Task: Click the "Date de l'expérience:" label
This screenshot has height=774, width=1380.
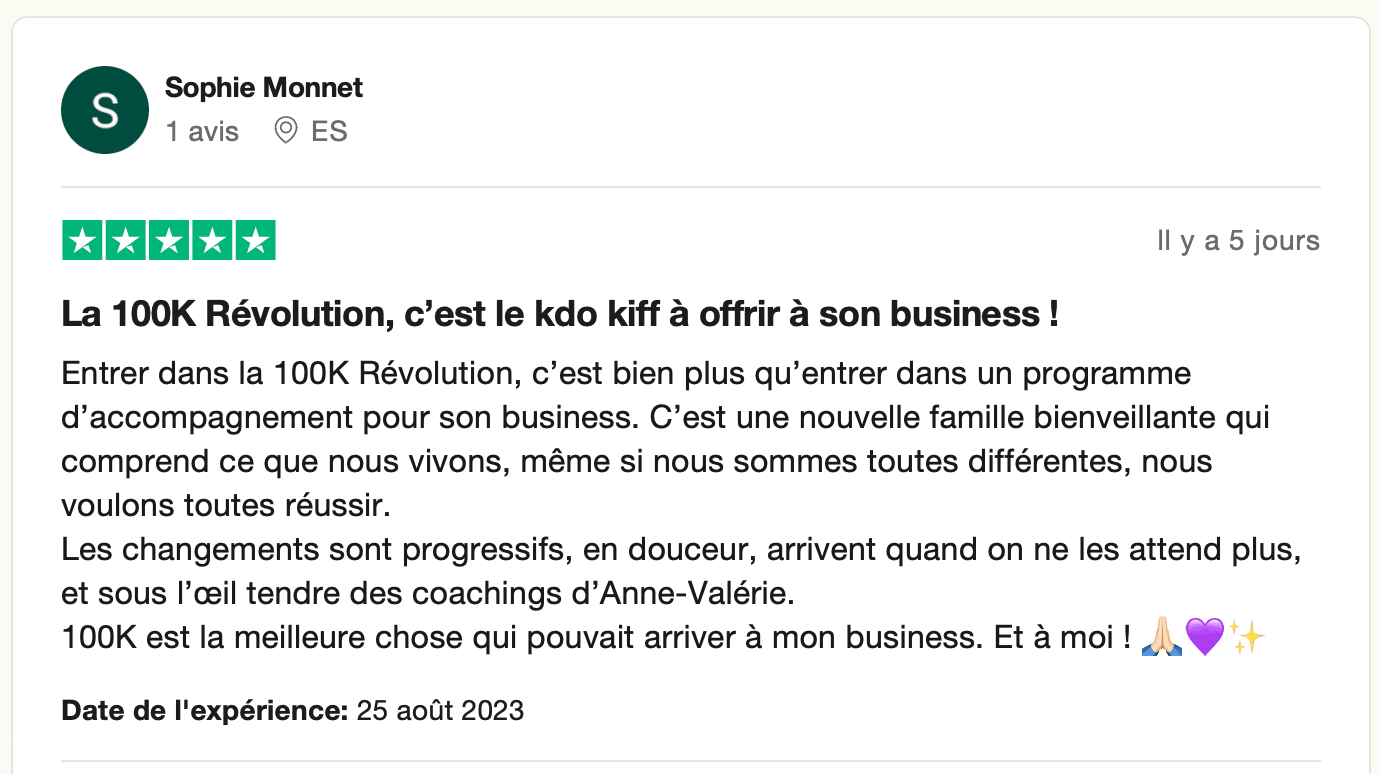Action: click(x=205, y=711)
